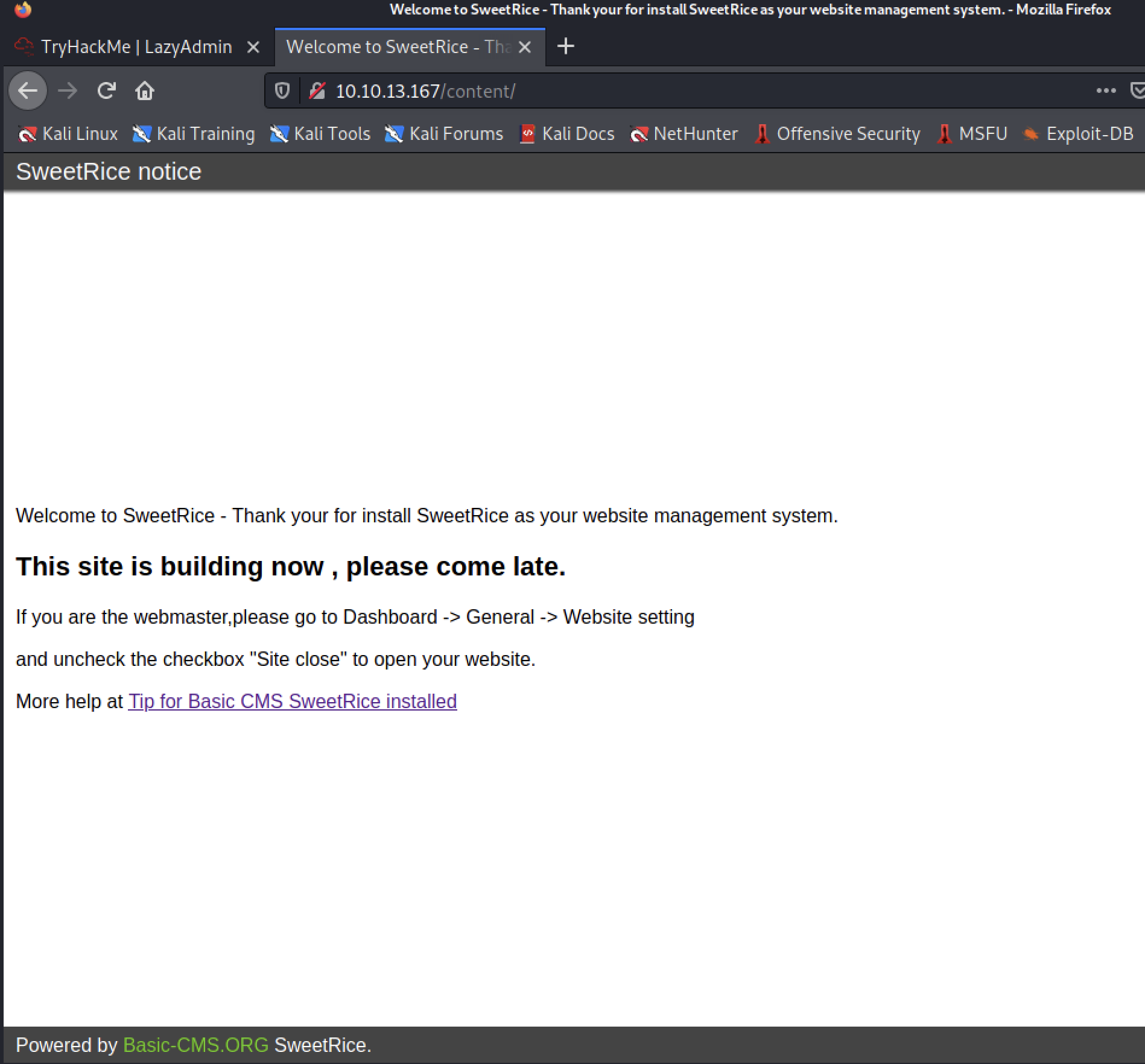Image resolution: width=1145 pixels, height=1064 pixels.
Task: Switch to TryHackMe | LazyAdmin tab
Action: pos(137,47)
